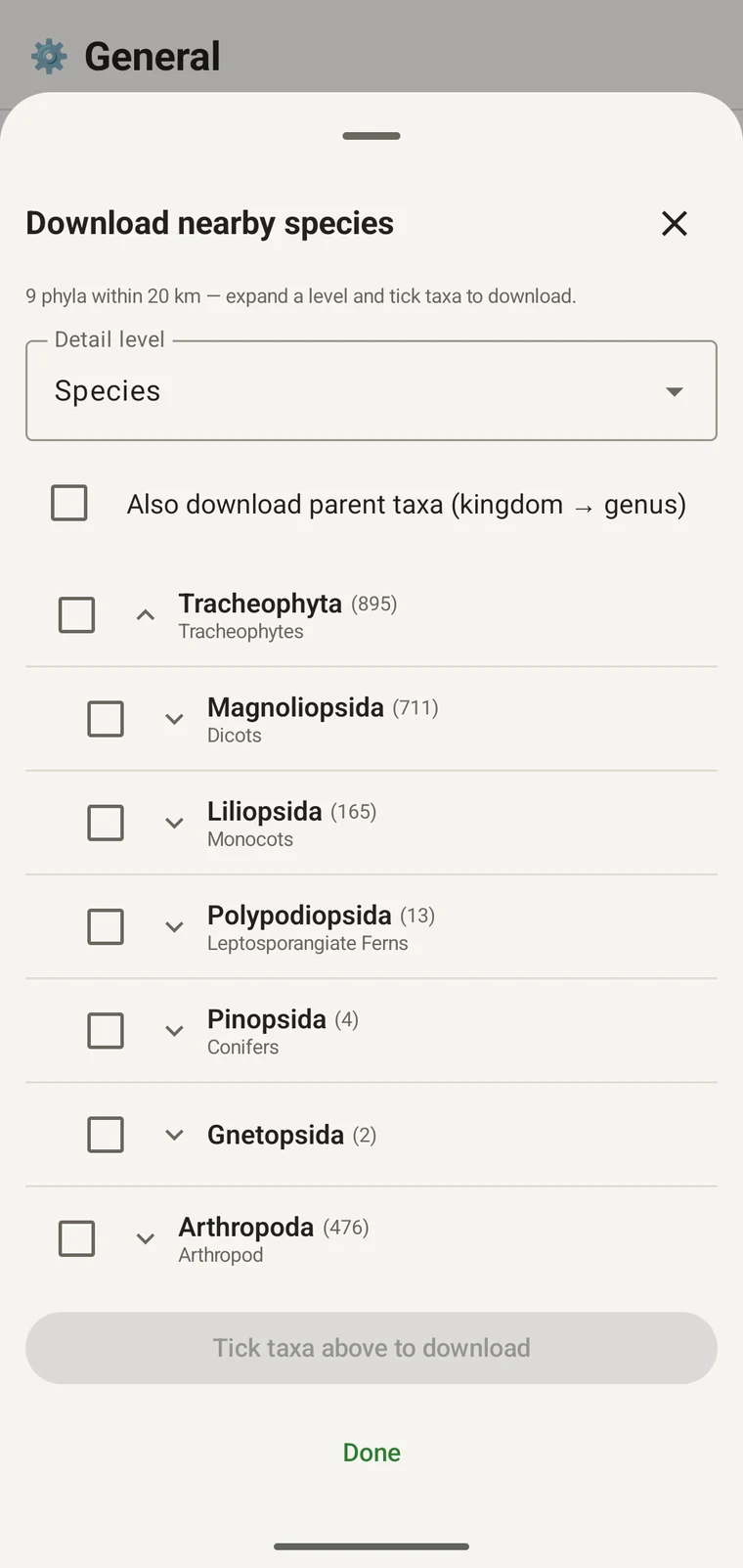Expand the Magnoliopsida chevron

pos(174,719)
